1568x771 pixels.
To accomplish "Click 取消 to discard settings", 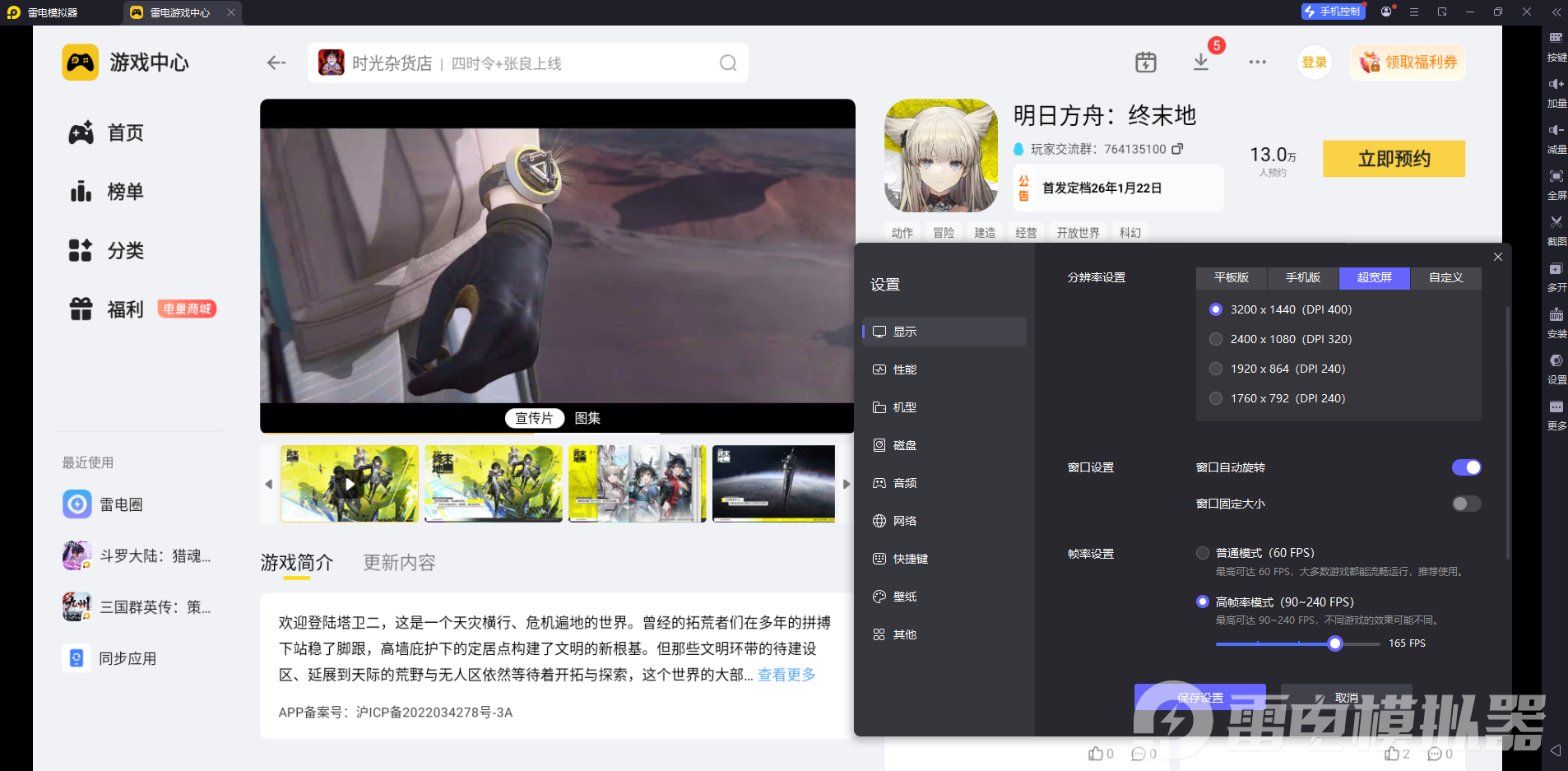I will tap(1347, 697).
